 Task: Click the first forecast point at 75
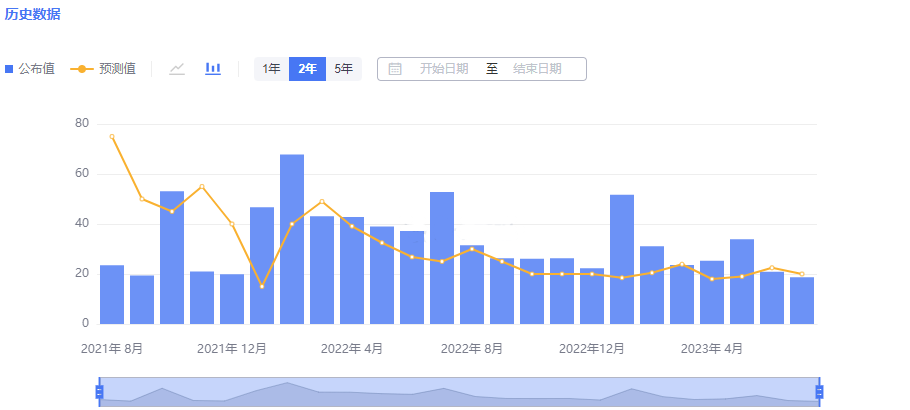112,137
